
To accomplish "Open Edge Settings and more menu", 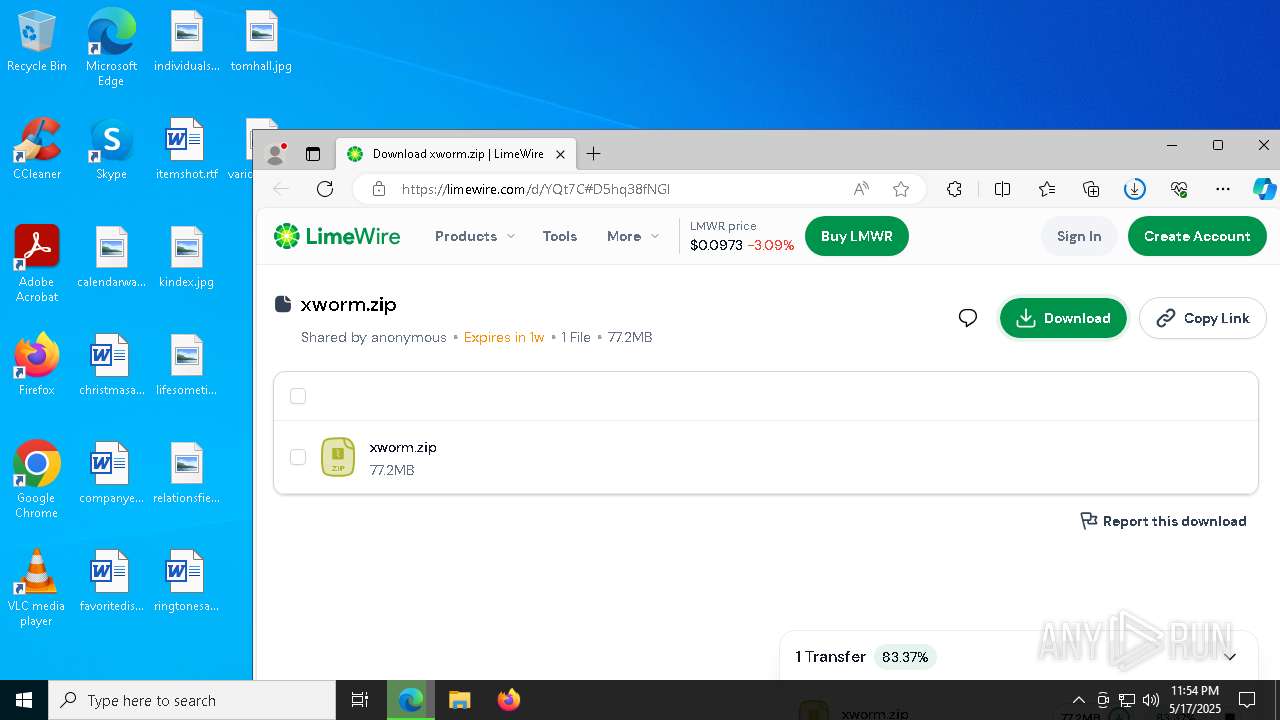I will click(1223, 189).
